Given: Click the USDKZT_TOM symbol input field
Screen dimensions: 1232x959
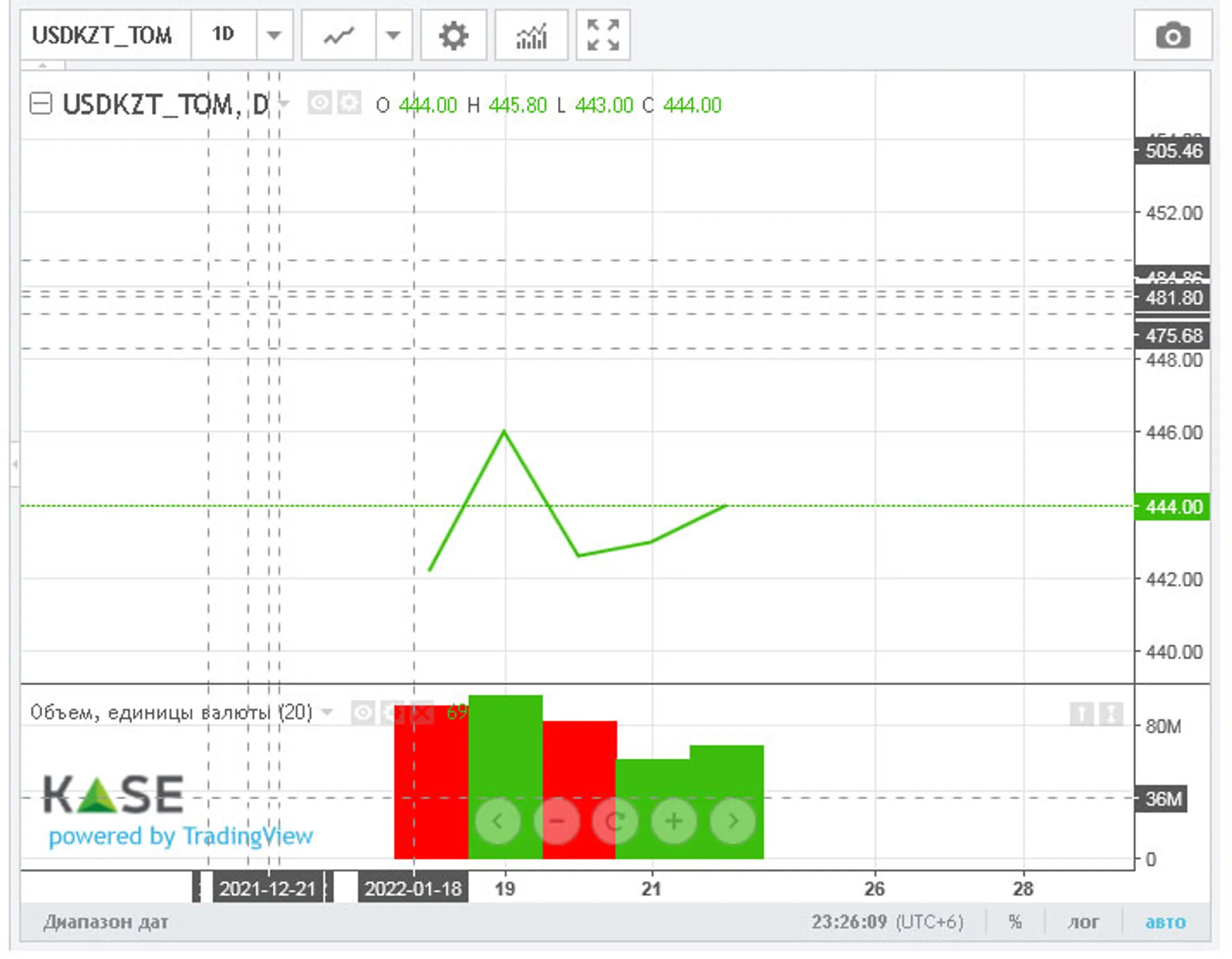Looking at the screenshot, I should click(x=103, y=36).
